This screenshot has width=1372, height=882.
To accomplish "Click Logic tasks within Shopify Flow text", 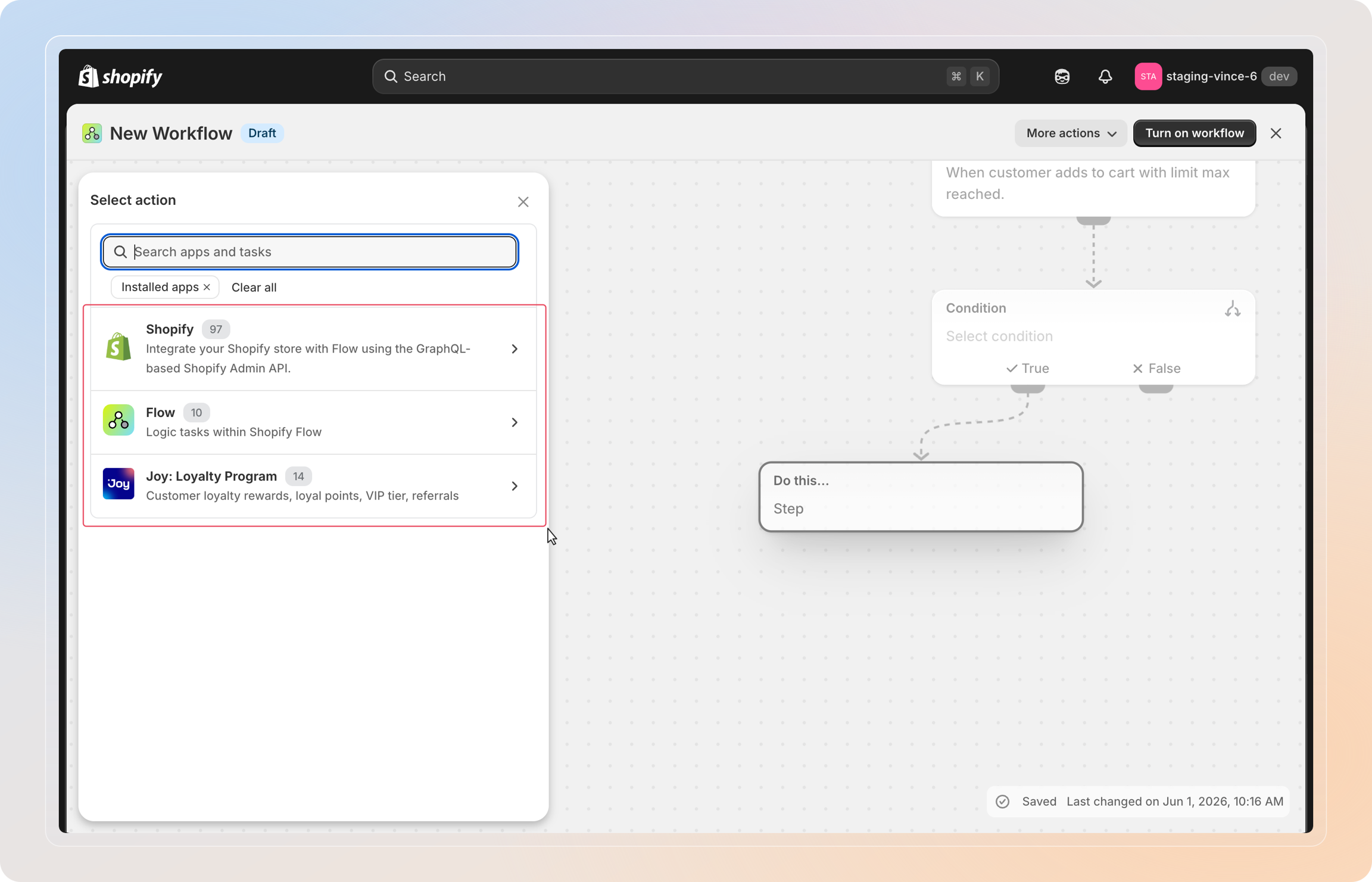I will [x=233, y=432].
